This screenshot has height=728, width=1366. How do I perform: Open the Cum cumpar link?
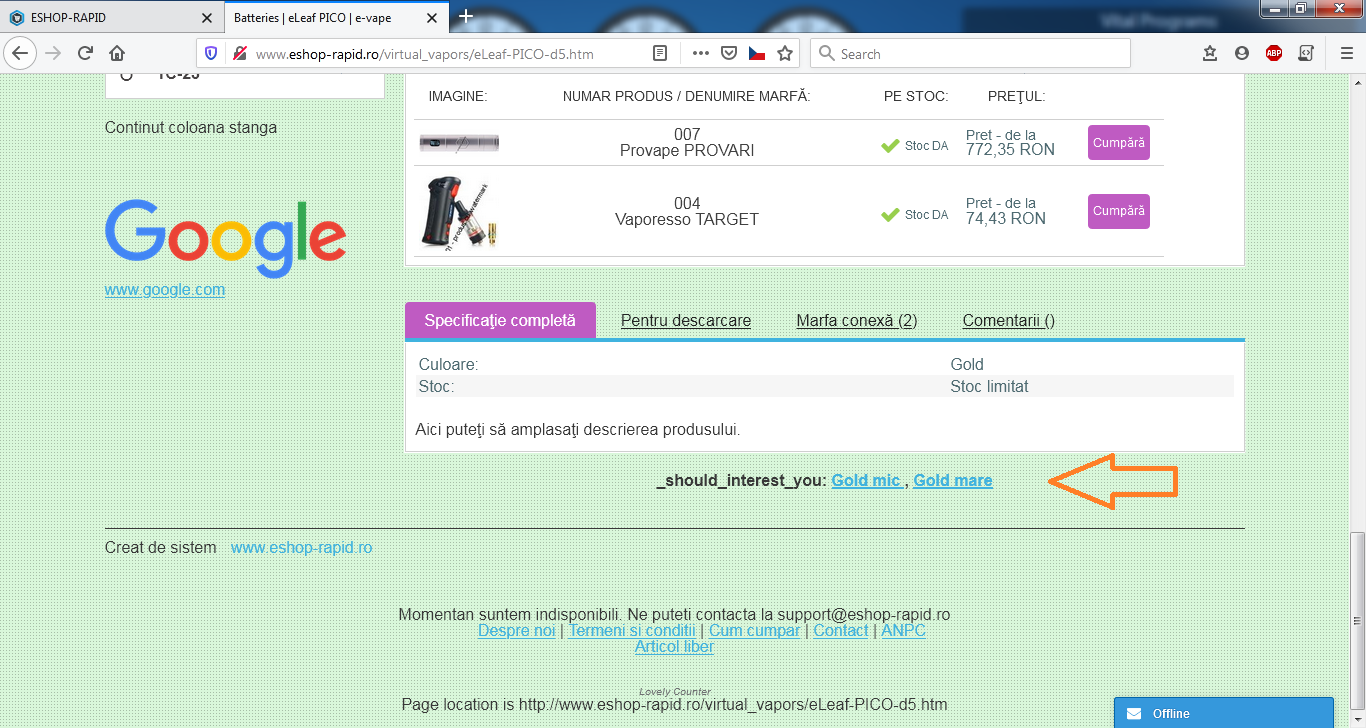click(755, 631)
